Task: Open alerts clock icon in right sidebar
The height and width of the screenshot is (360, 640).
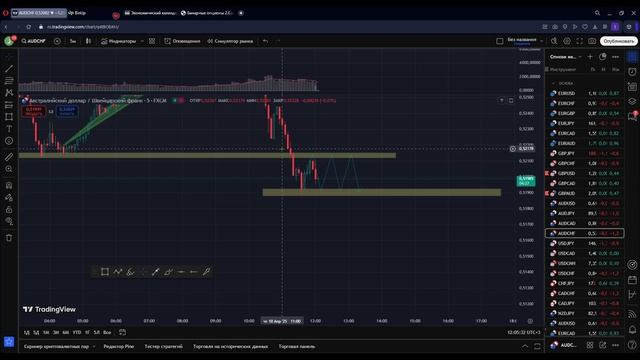Action: pyautogui.click(x=632, y=72)
